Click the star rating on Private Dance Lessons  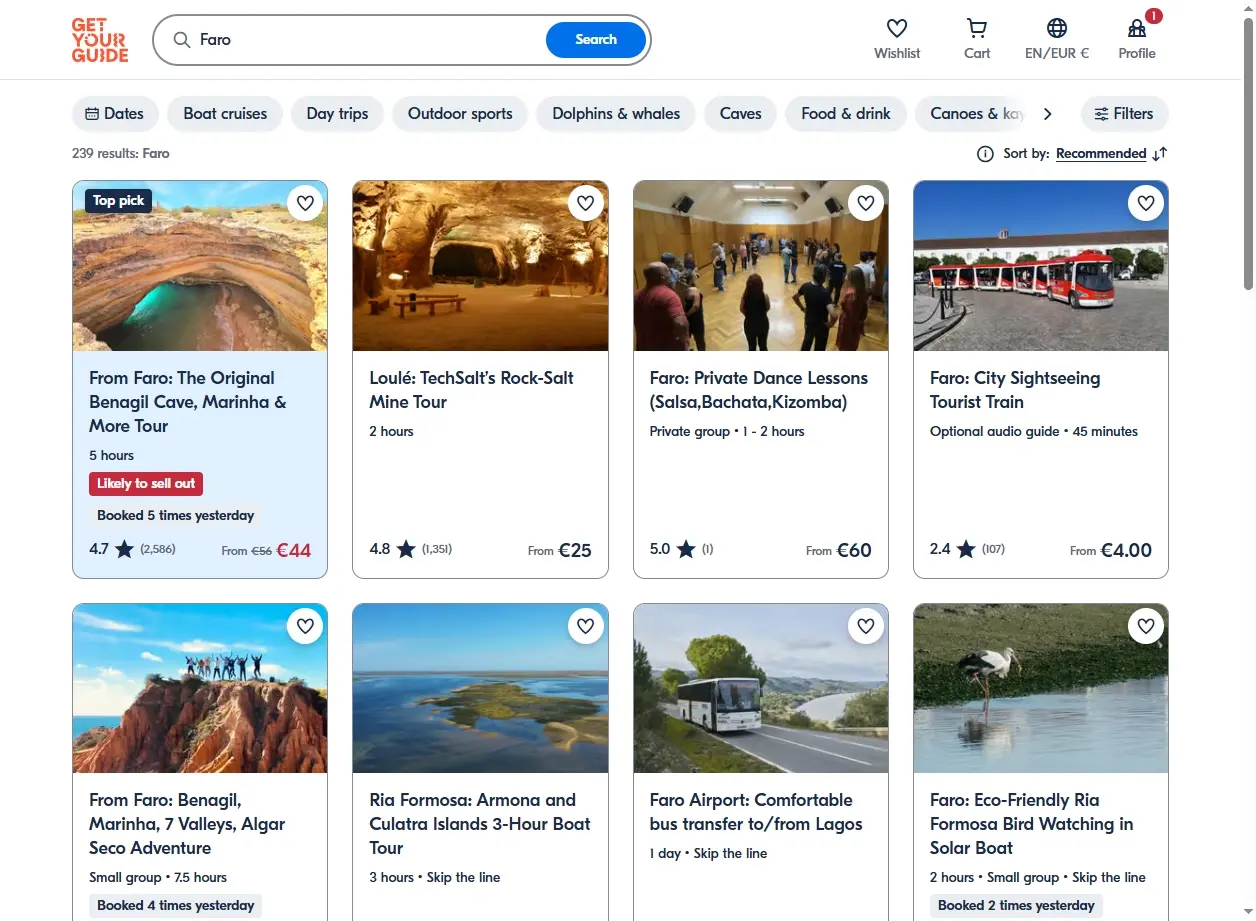click(x=685, y=549)
